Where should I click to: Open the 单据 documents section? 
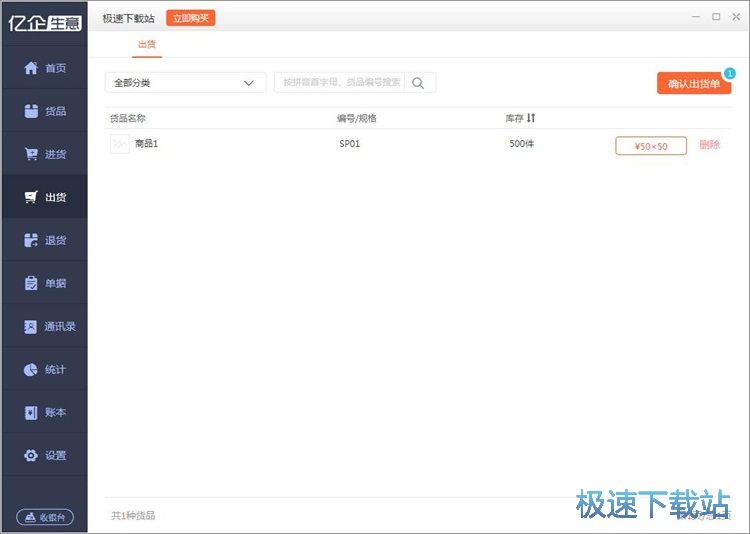[44, 283]
